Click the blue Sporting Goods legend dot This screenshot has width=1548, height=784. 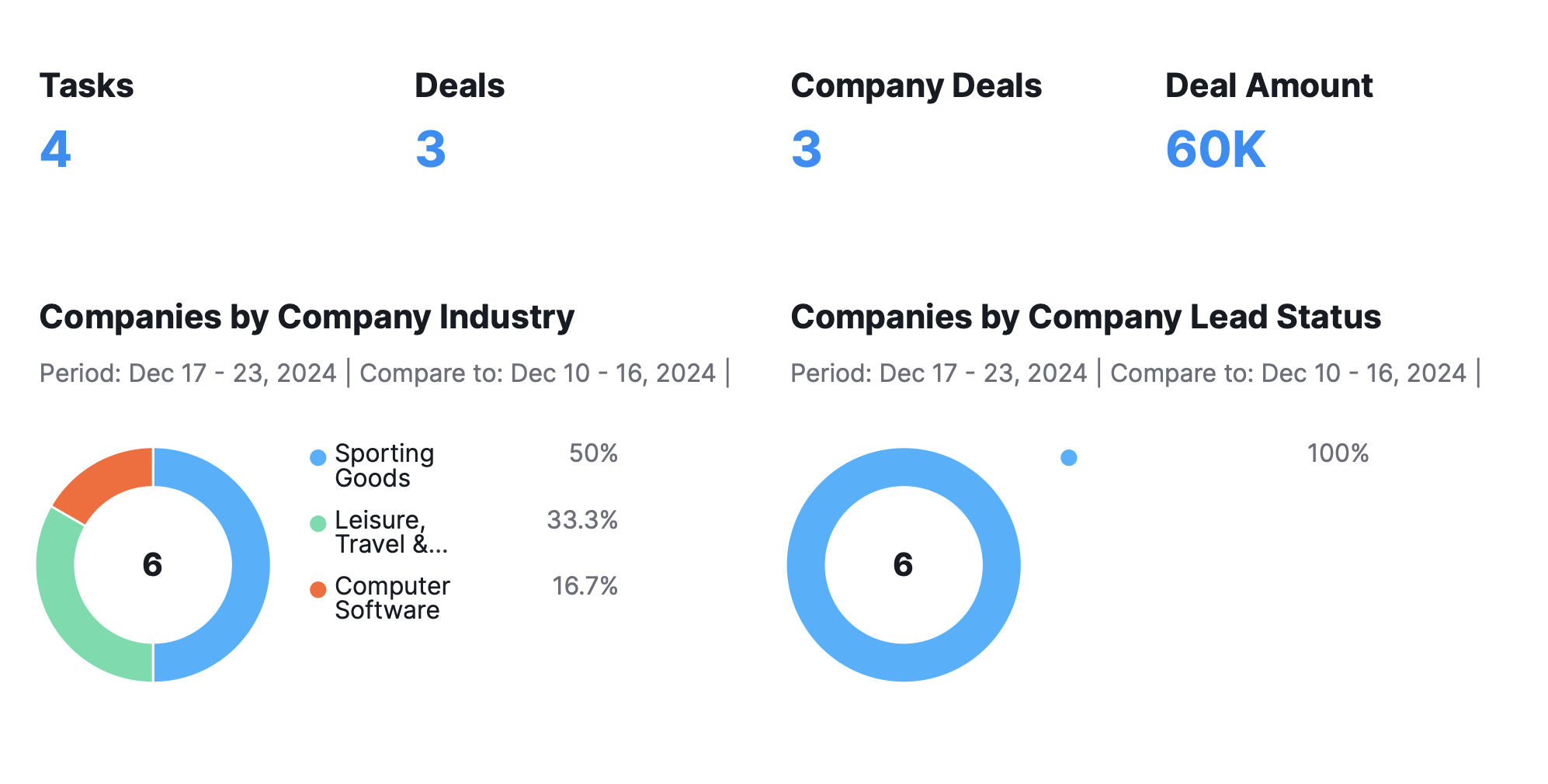318,458
